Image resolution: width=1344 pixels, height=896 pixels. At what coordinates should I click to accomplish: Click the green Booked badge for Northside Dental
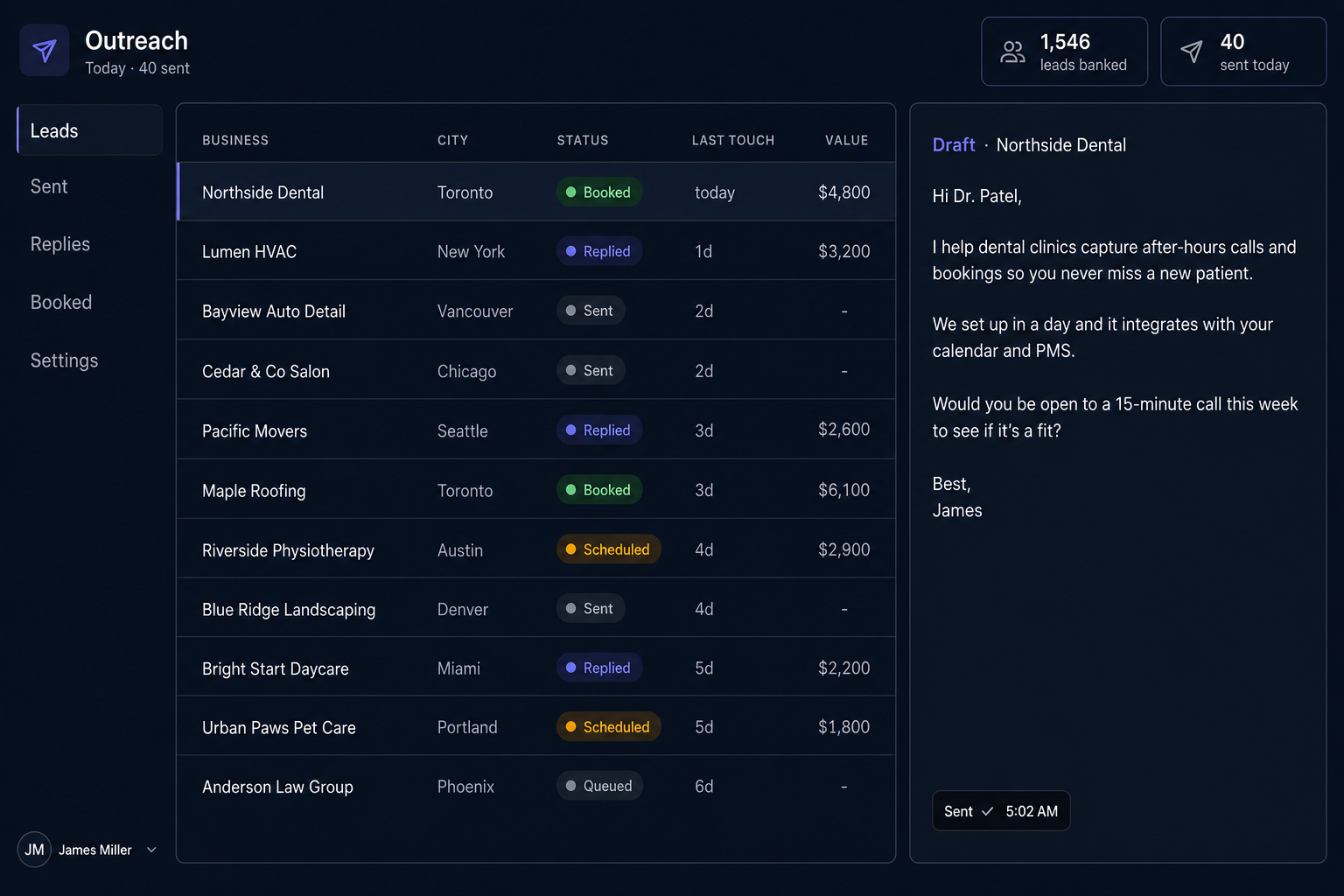[599, 192]
